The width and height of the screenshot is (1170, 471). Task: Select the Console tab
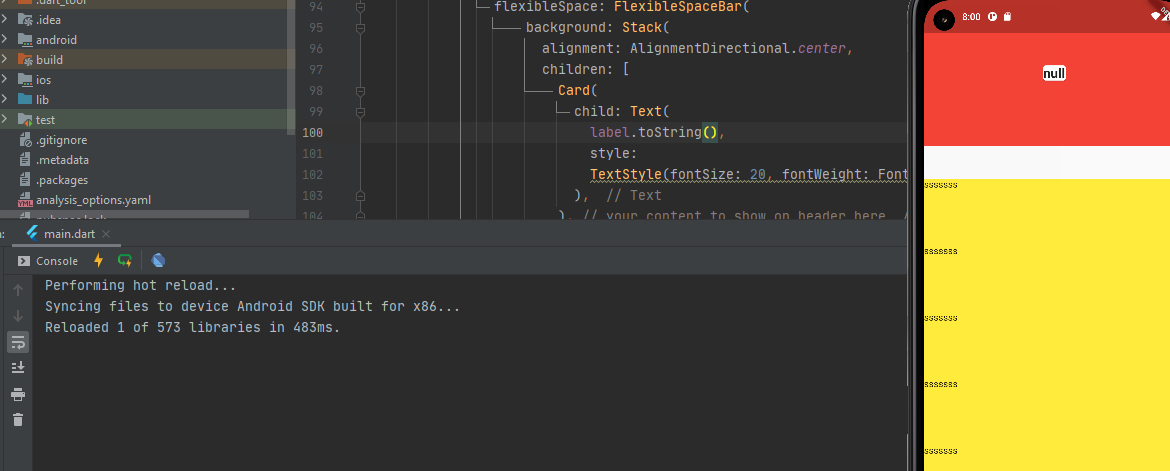pos(48,261)
